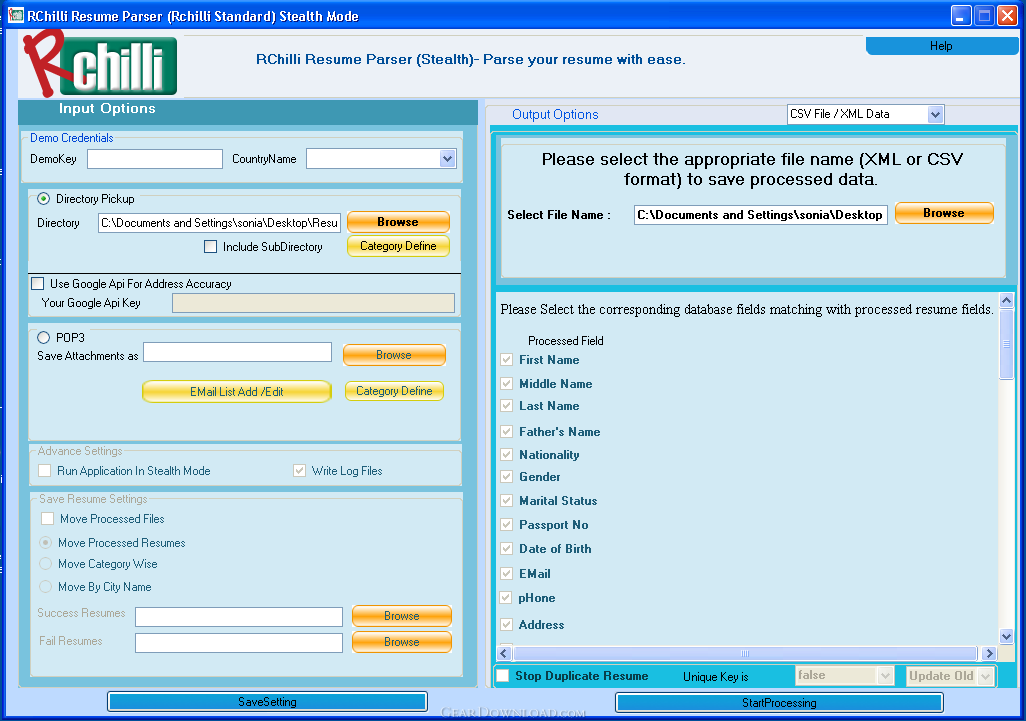
Task: Click the Success Resumes path field
Action: click(x=239, y=617)
